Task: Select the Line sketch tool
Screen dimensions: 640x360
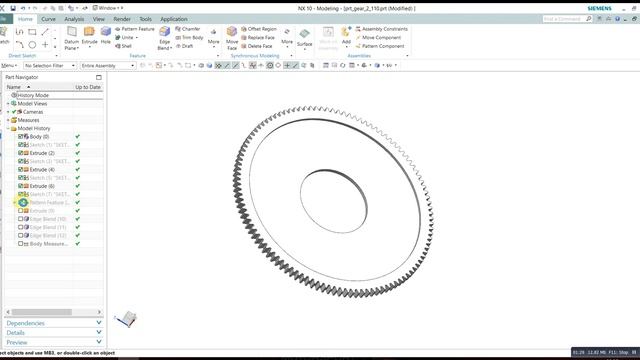Action: point(45,32)
